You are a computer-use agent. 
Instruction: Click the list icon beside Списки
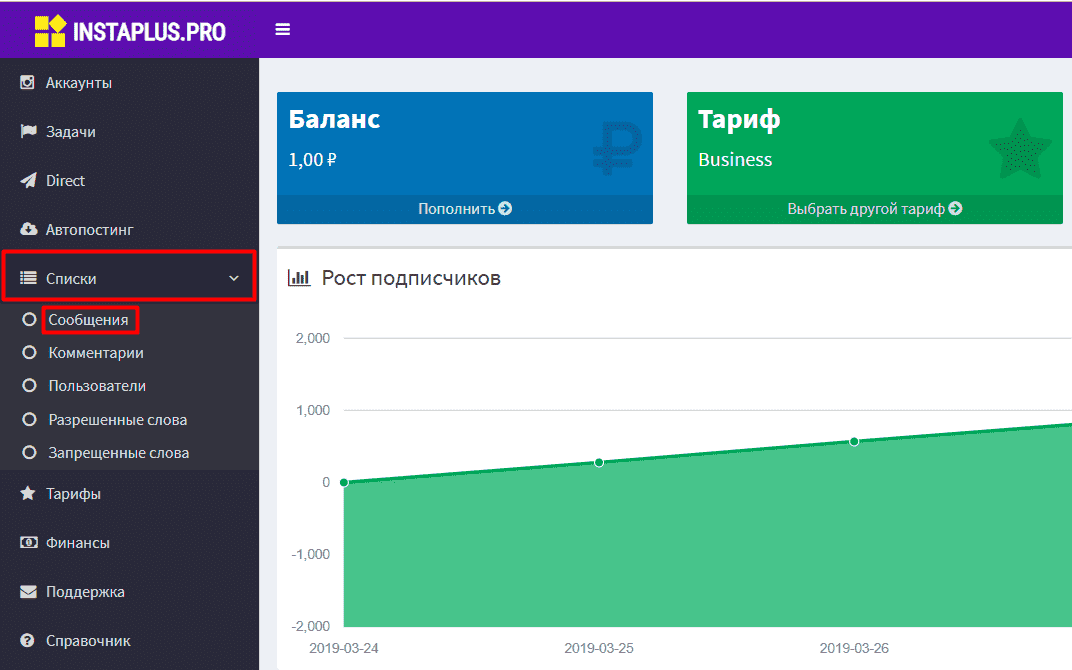click(x=28, y=278)
